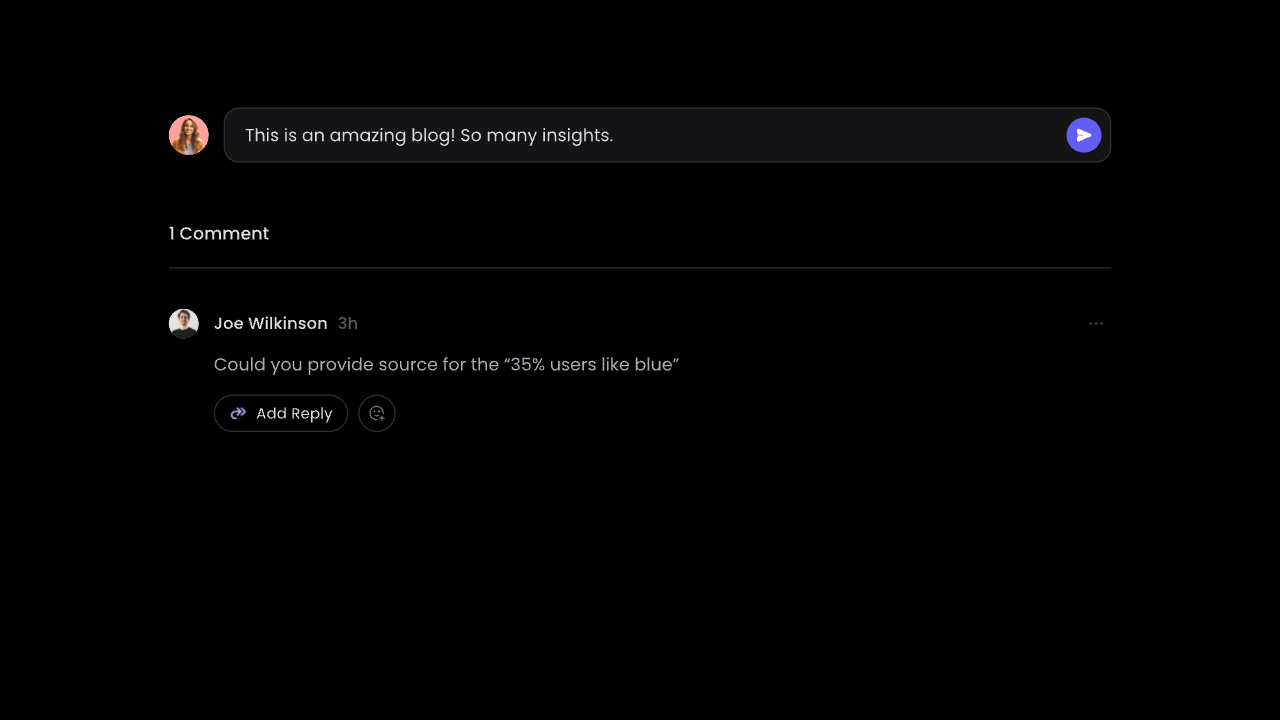Click the 3h timestamp on the comment

pyautogui.click(x=348, y=324)
